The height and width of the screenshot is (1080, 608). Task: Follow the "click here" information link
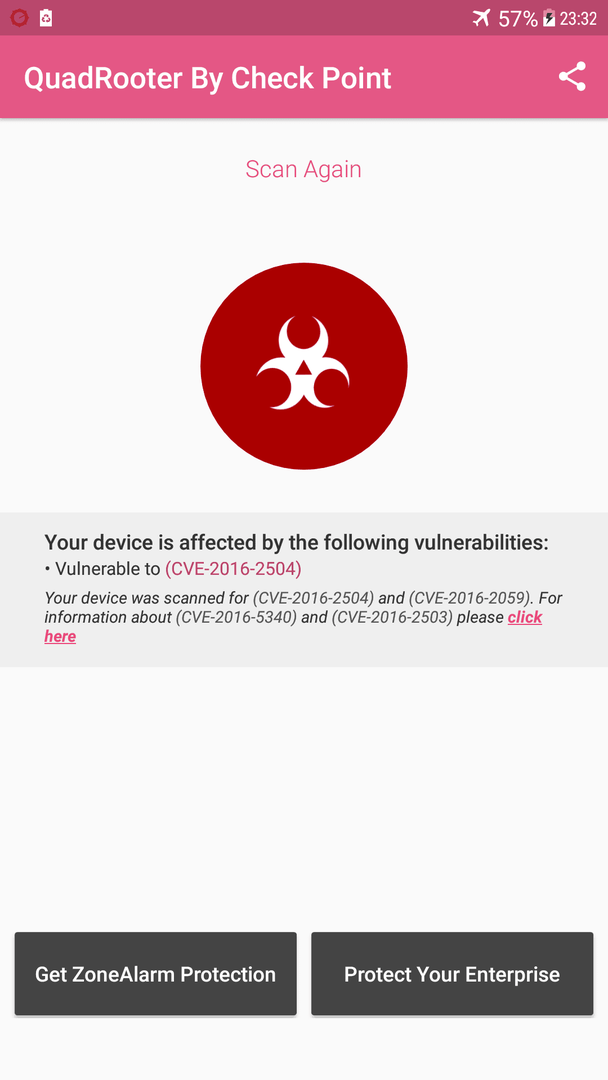point(293,627)
